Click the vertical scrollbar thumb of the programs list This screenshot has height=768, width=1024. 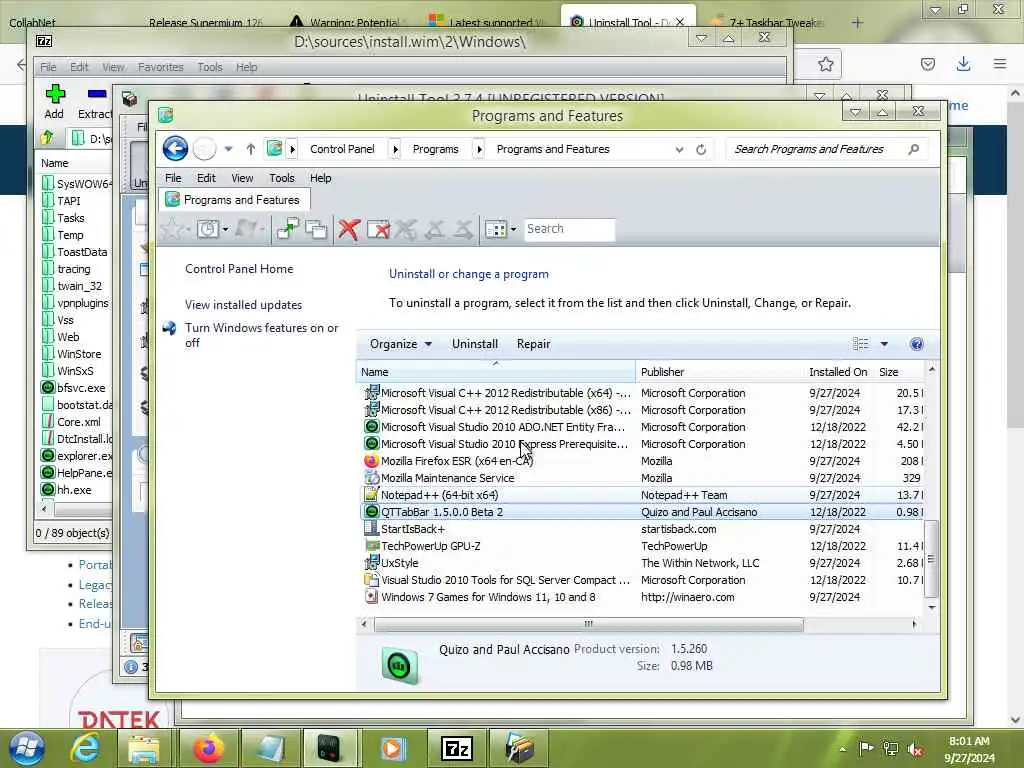point(931,558)
